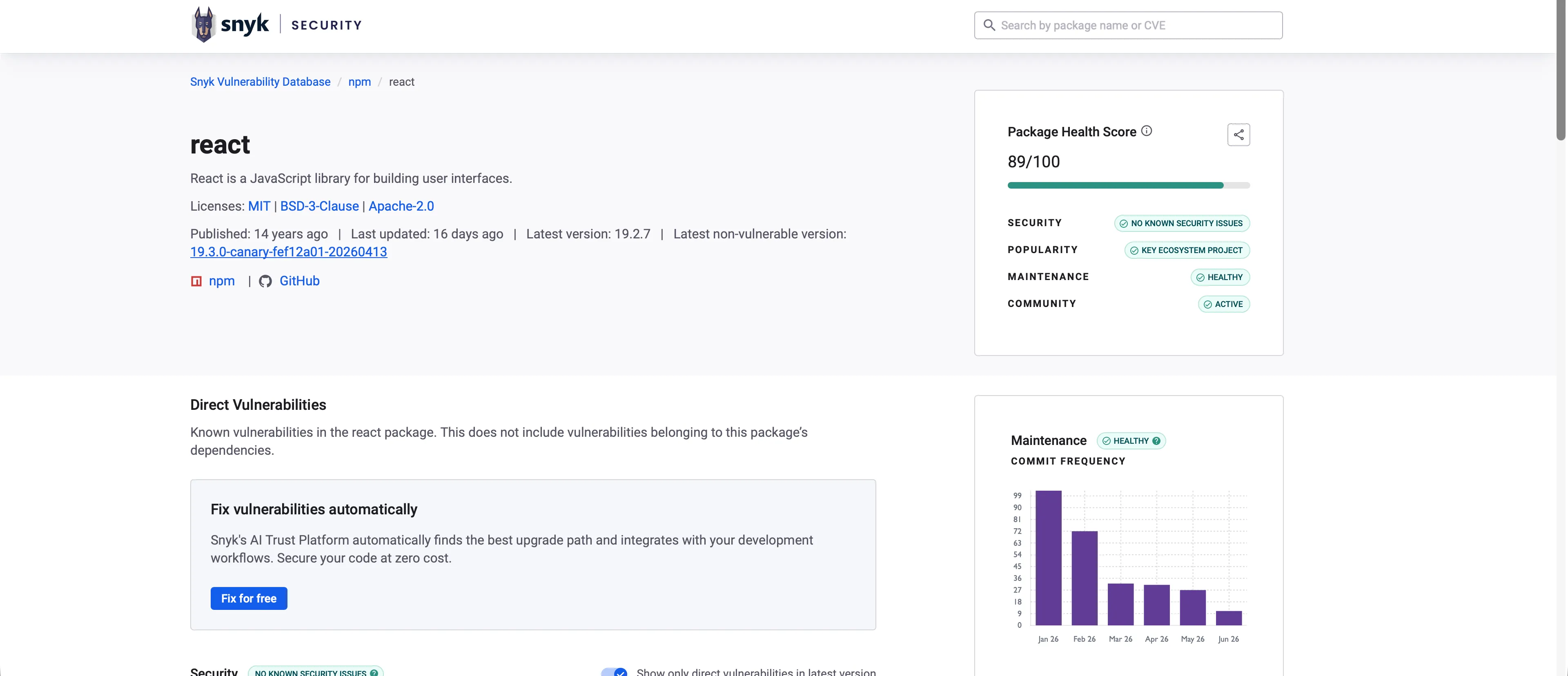1568x676 pixels.
Task: Click the package search input field
Action: click(x=1128, y=25)
